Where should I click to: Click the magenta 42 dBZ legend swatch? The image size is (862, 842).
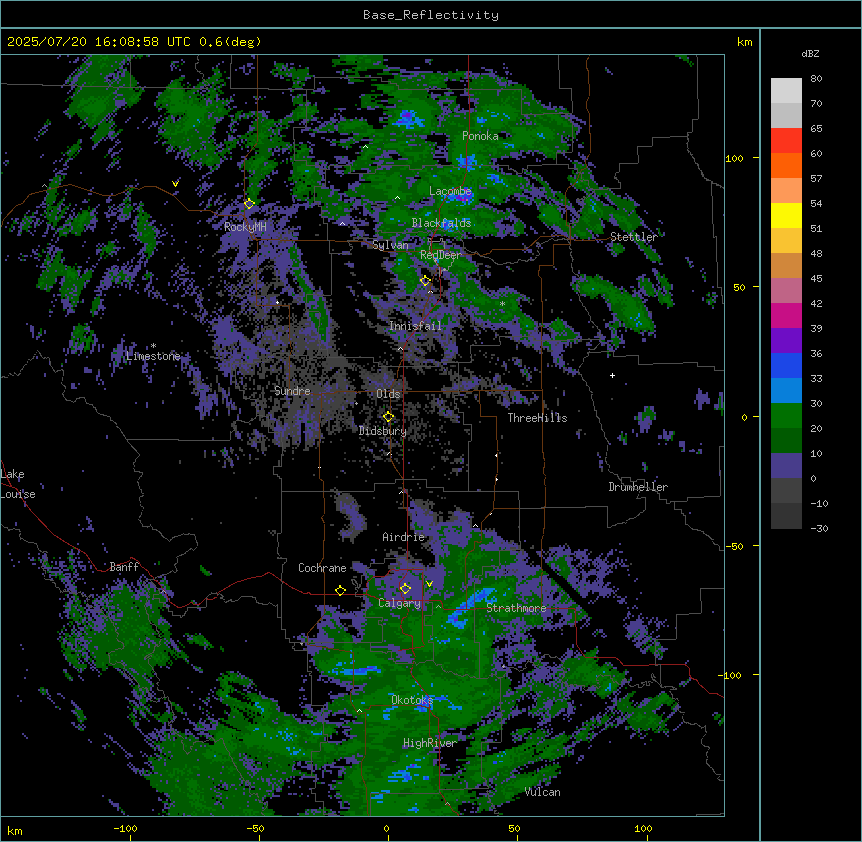pos(786,315)
